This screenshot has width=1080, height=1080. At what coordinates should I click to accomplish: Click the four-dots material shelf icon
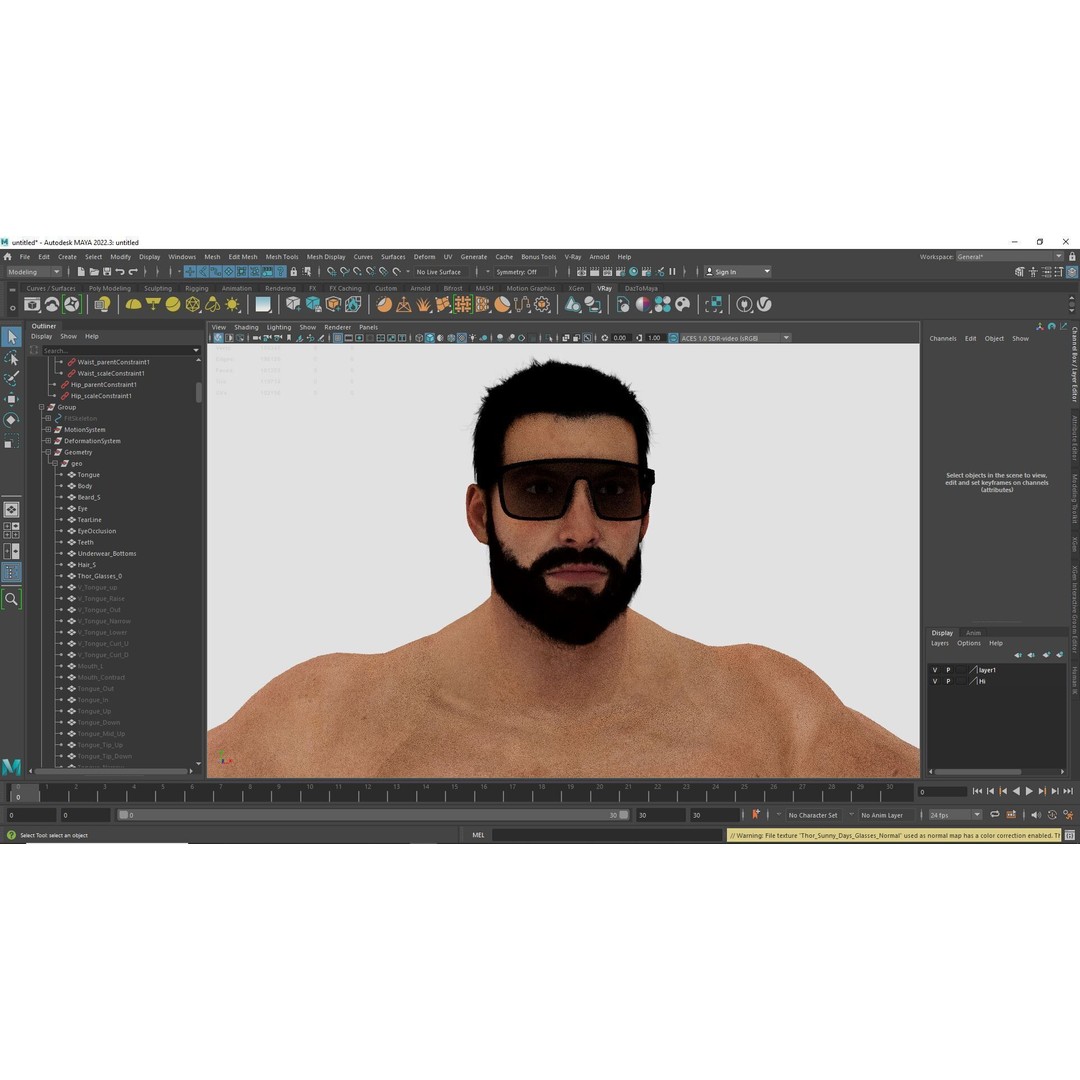tap(663, 304)
